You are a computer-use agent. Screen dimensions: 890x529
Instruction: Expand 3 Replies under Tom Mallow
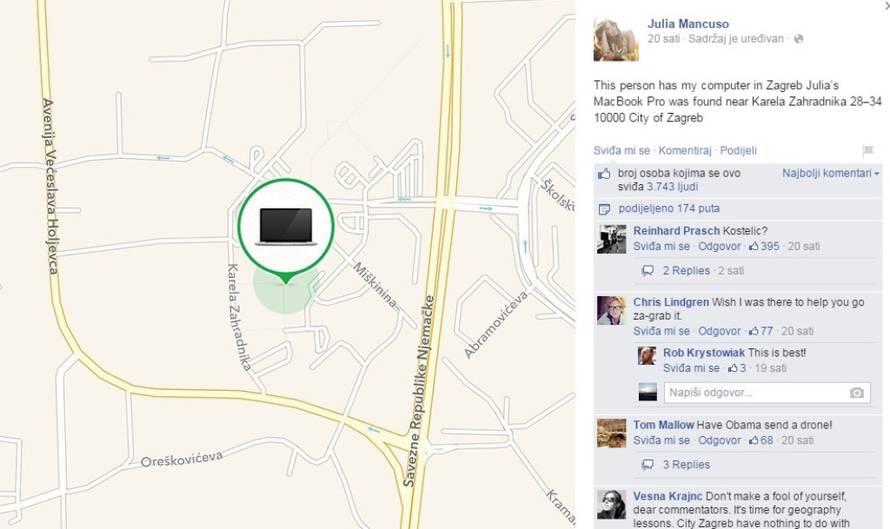pos(686,465)
